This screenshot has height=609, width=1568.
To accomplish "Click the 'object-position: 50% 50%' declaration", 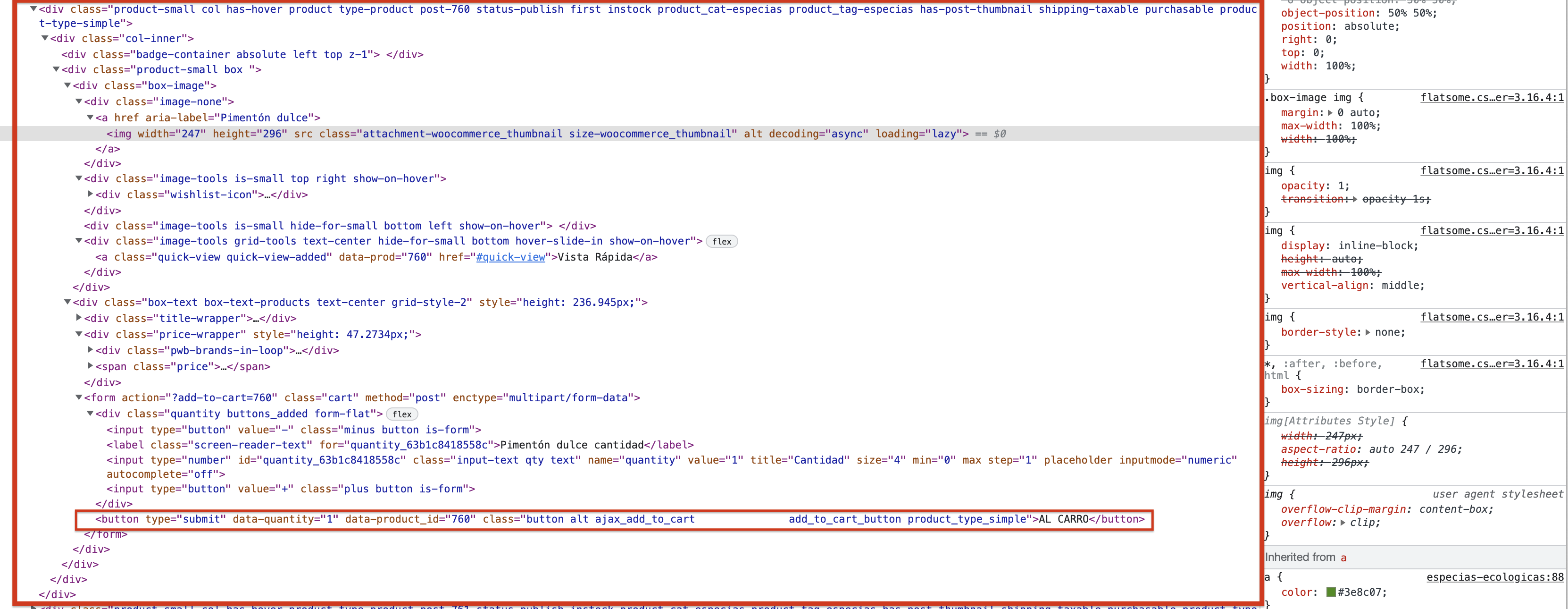I will (x=1359, y=13).
